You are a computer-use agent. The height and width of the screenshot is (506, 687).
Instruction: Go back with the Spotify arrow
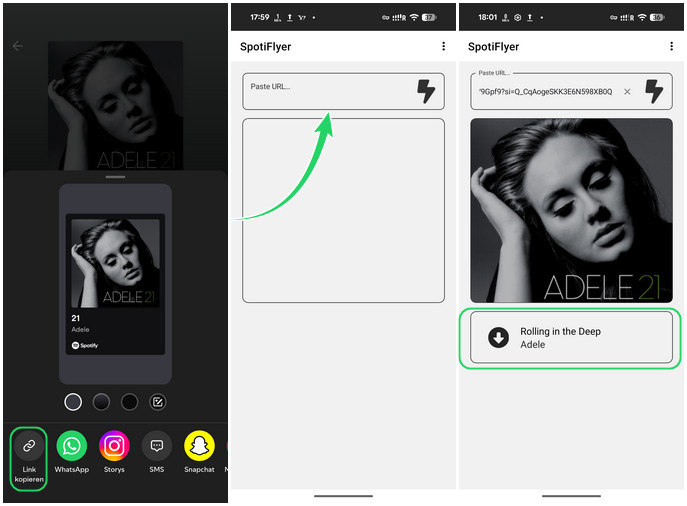[x=18, y=46]
